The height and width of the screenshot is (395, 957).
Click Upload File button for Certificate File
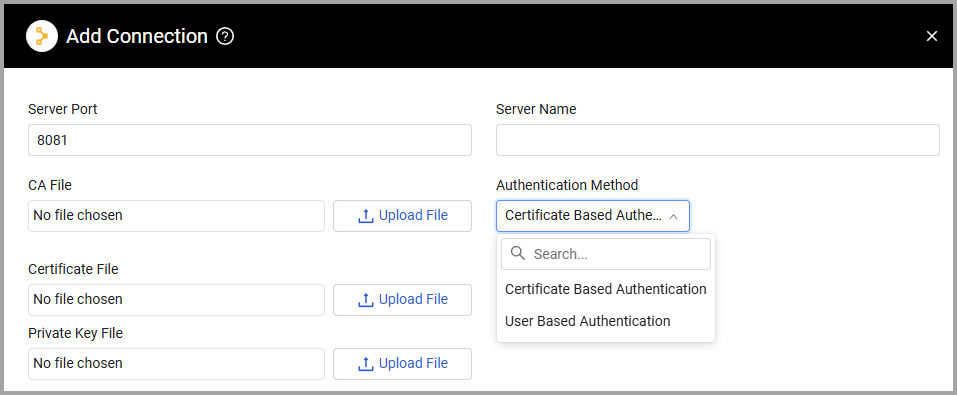click(x=402, y=300)
